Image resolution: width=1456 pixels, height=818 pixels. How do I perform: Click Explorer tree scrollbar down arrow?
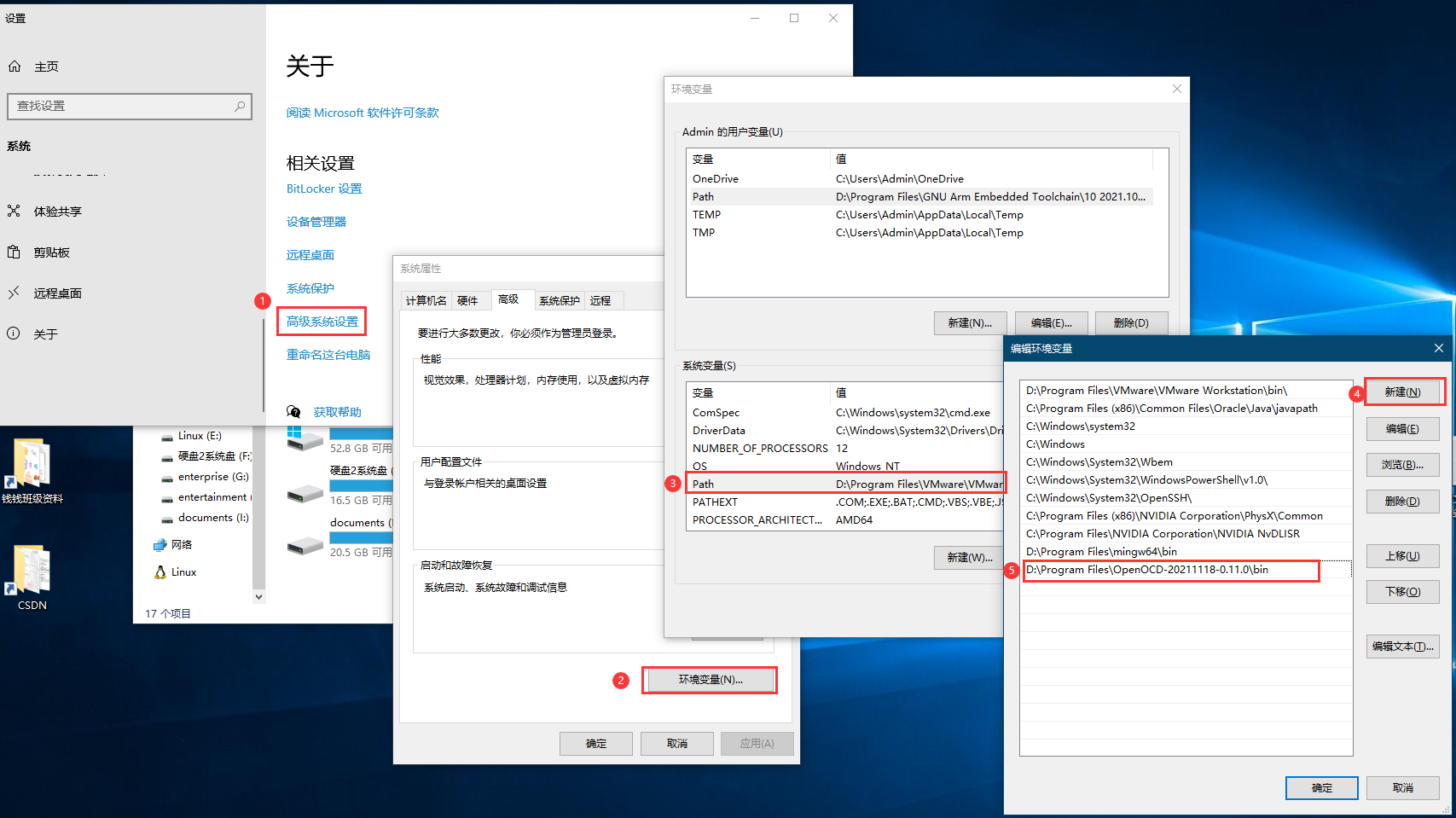(258, 597)
